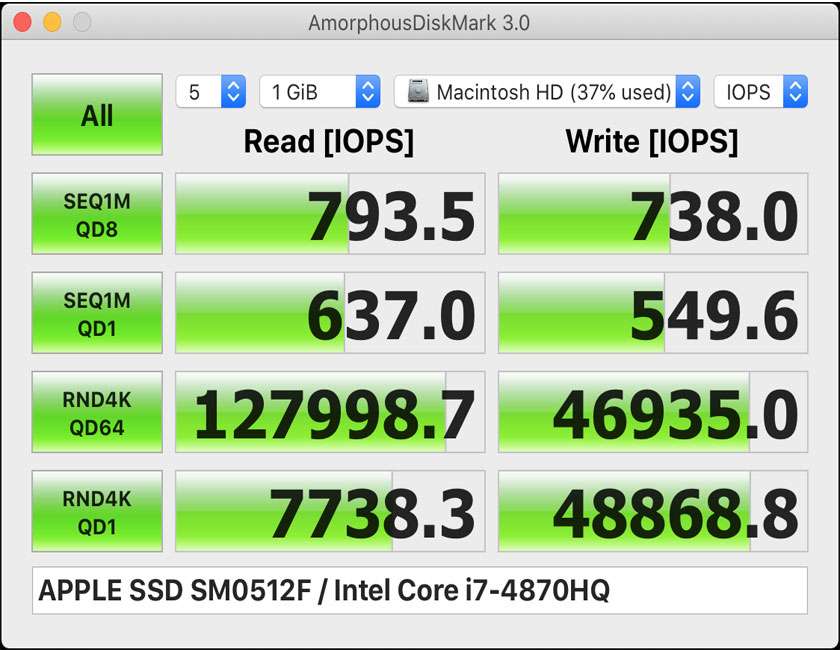Click the SEQ1M QD8 Read result bar

[330, 213]
